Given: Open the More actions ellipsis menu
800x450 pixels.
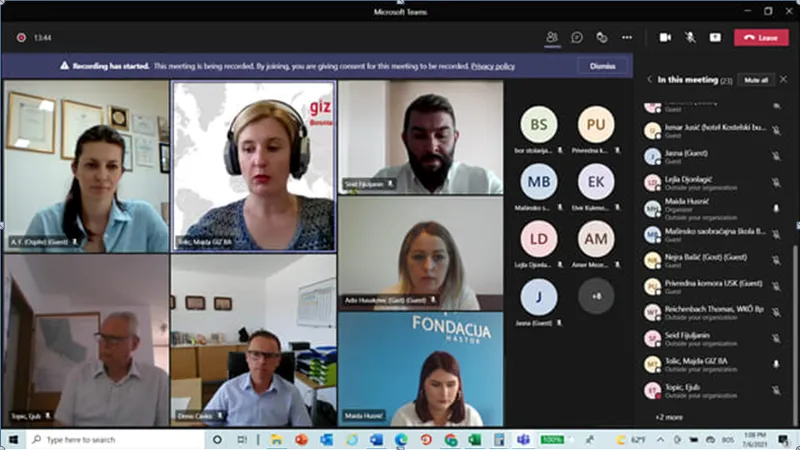Looking at the screenshot, I should [x=627, y=37].
